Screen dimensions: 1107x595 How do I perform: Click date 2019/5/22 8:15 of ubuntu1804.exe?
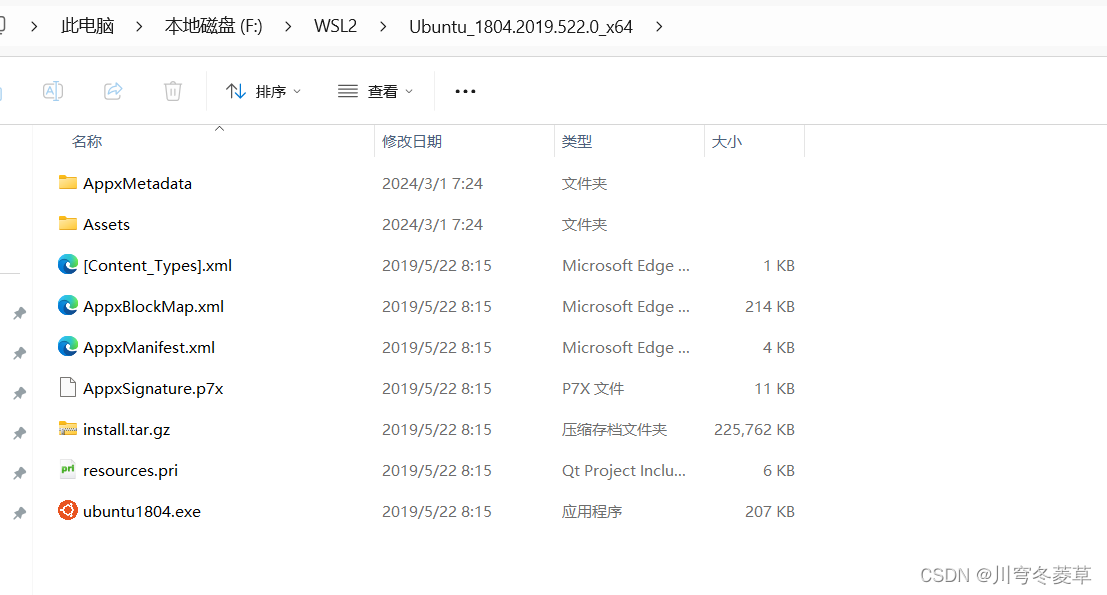click(x=437, y=511)
